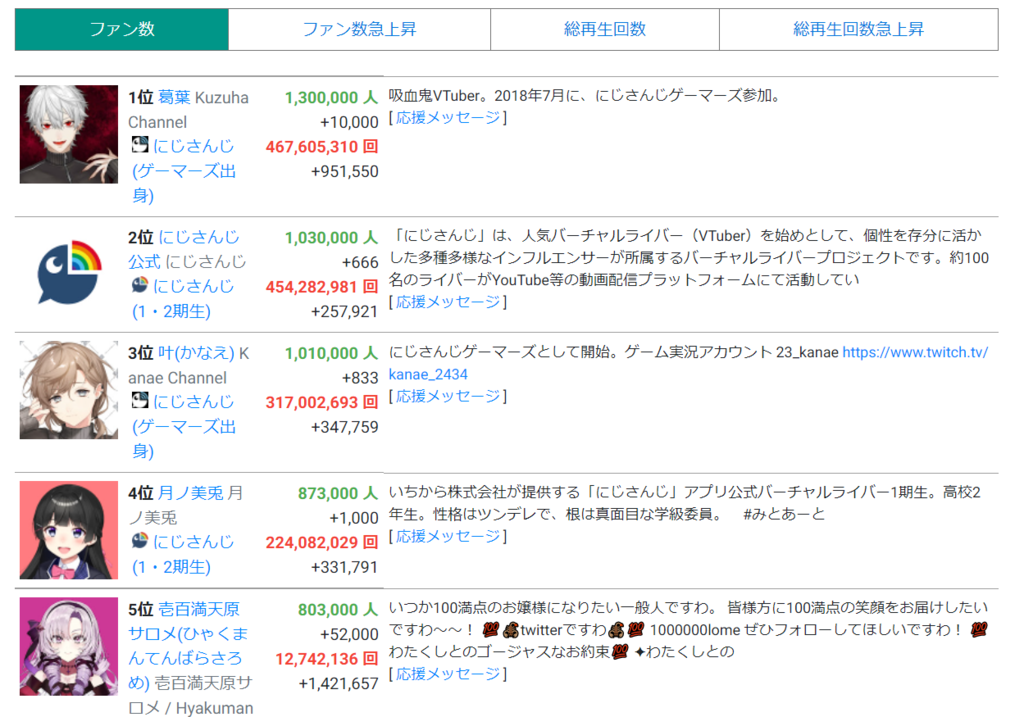
Task: Open にじさんじ(1・2期生) link under にじさんじ公式
Action: tap(182, 298)
